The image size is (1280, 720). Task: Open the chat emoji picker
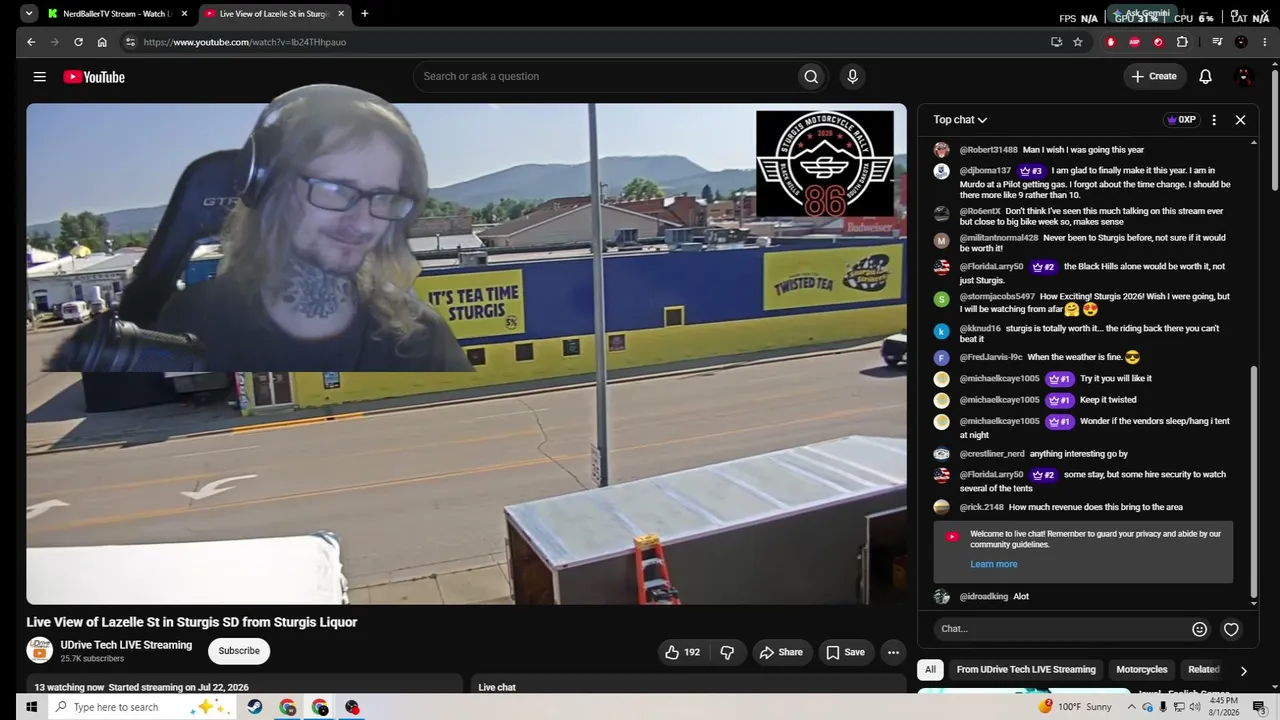1199,629
